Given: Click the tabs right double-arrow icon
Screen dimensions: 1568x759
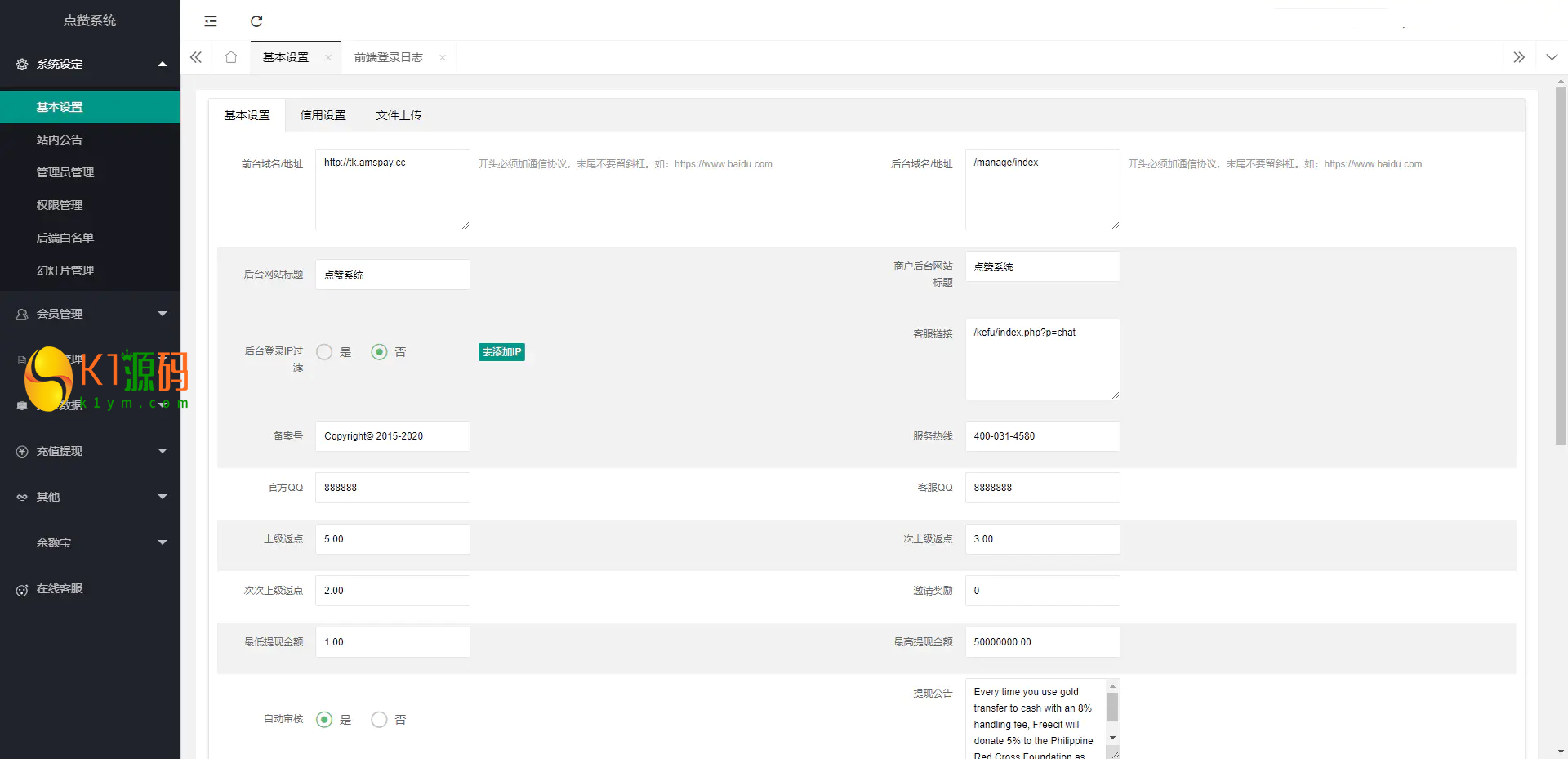Looking at the screenshot, I should click(1519, 57).
